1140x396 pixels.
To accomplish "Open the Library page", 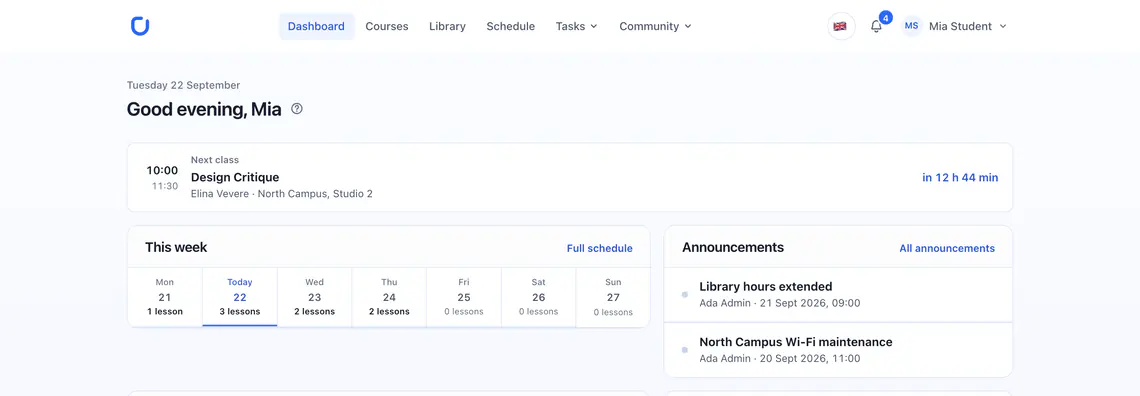I will point(447,26).
